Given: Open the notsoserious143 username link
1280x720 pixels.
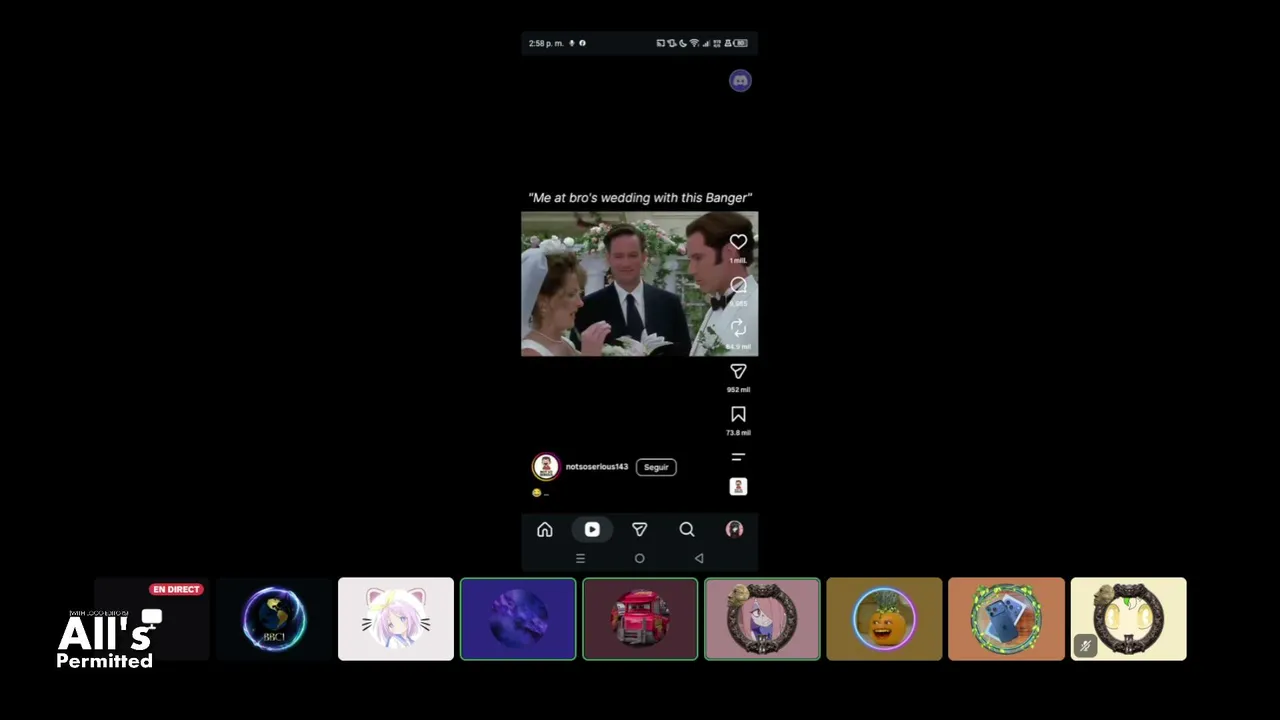Looking at the screenshot, I should point(597,467).
